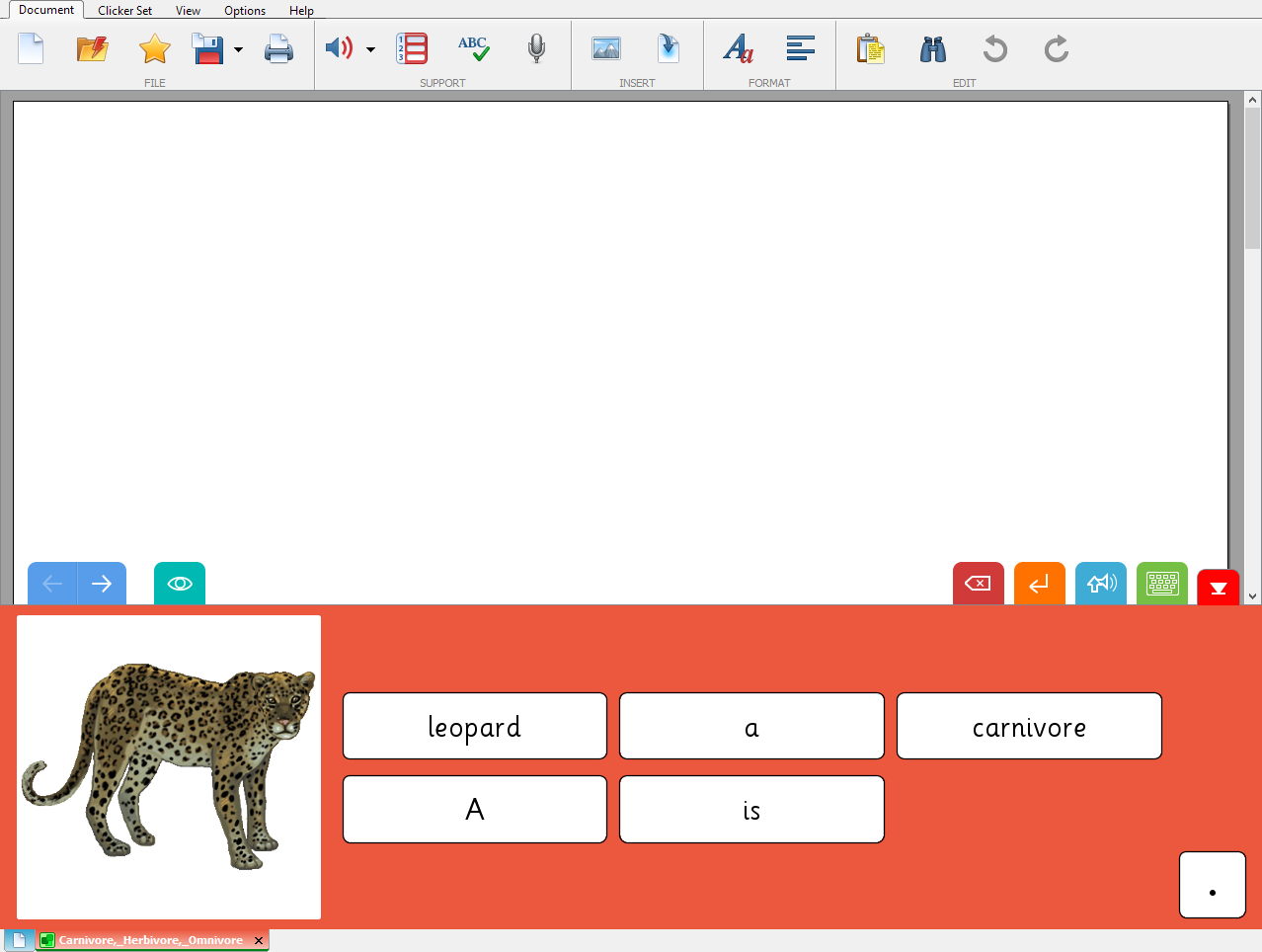Expand the save options dropdown arrow
Screen dimensions: 1262x952
238,49
